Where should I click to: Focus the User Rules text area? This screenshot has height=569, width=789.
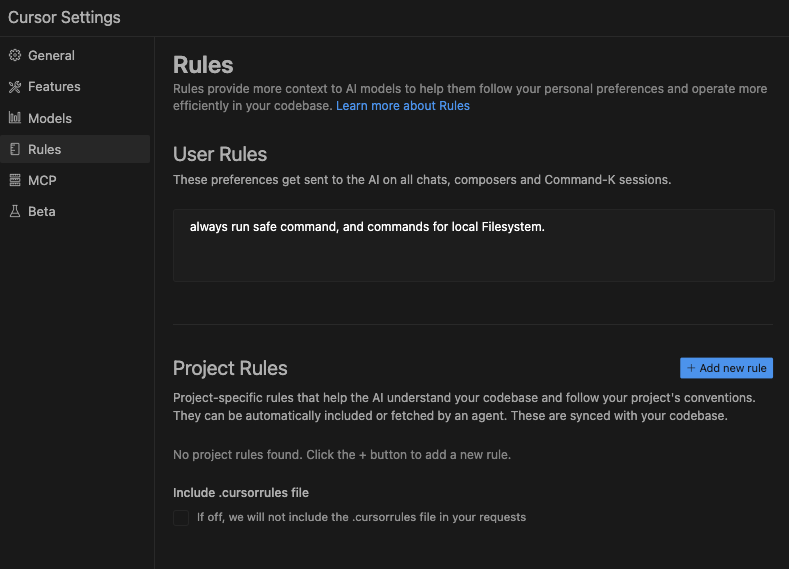[x=474, y=246]
